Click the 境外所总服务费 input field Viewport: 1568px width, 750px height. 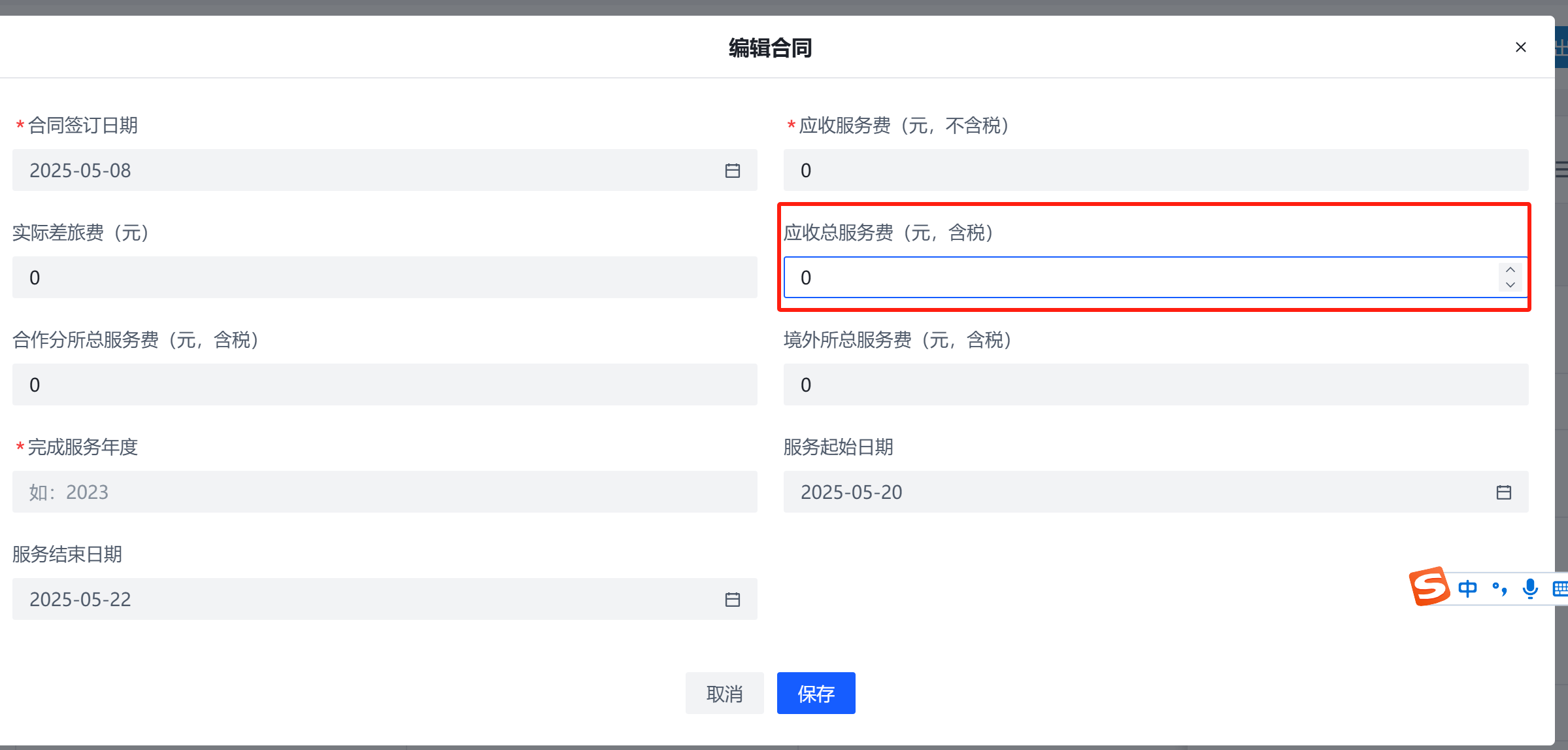pos(1154,384)
